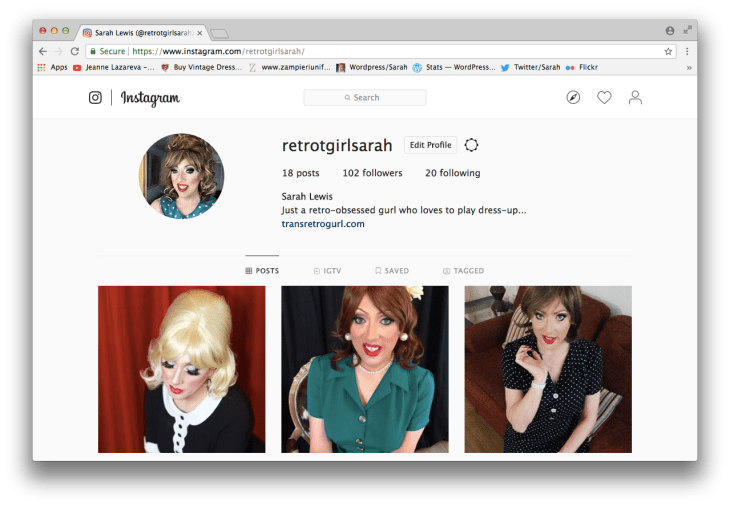Switch to the SAVED tab
Image resolution: width=730 pixels, height=506 pixels.
pyautogui.click(x=391, y=271)
